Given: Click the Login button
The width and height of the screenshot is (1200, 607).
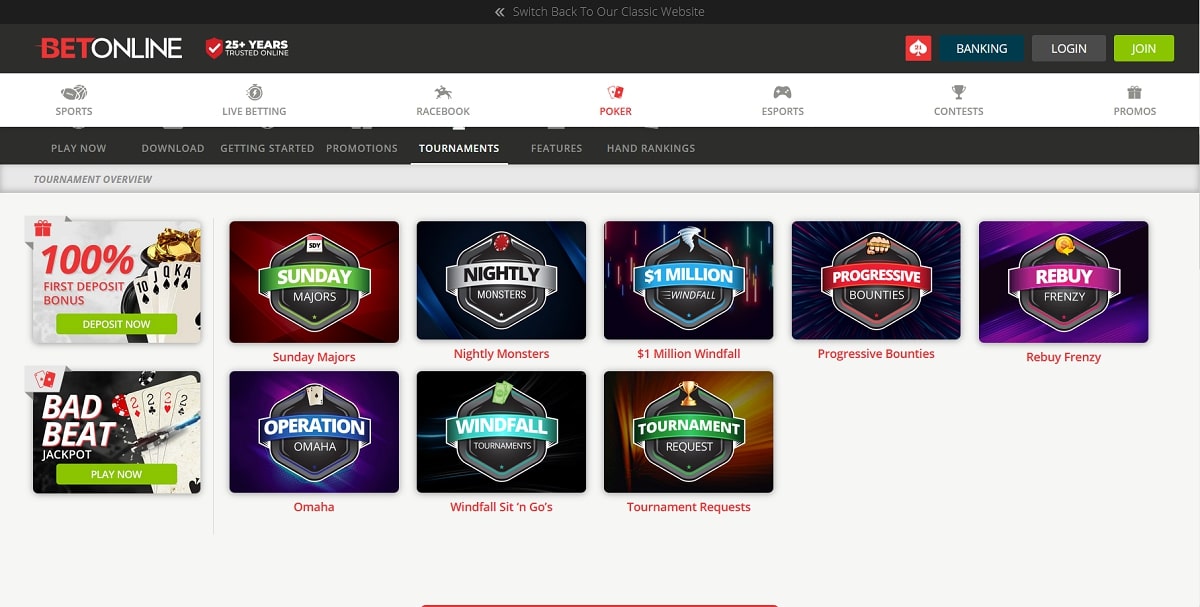Looking at the screenshot, I should [x=1069, y=48].
